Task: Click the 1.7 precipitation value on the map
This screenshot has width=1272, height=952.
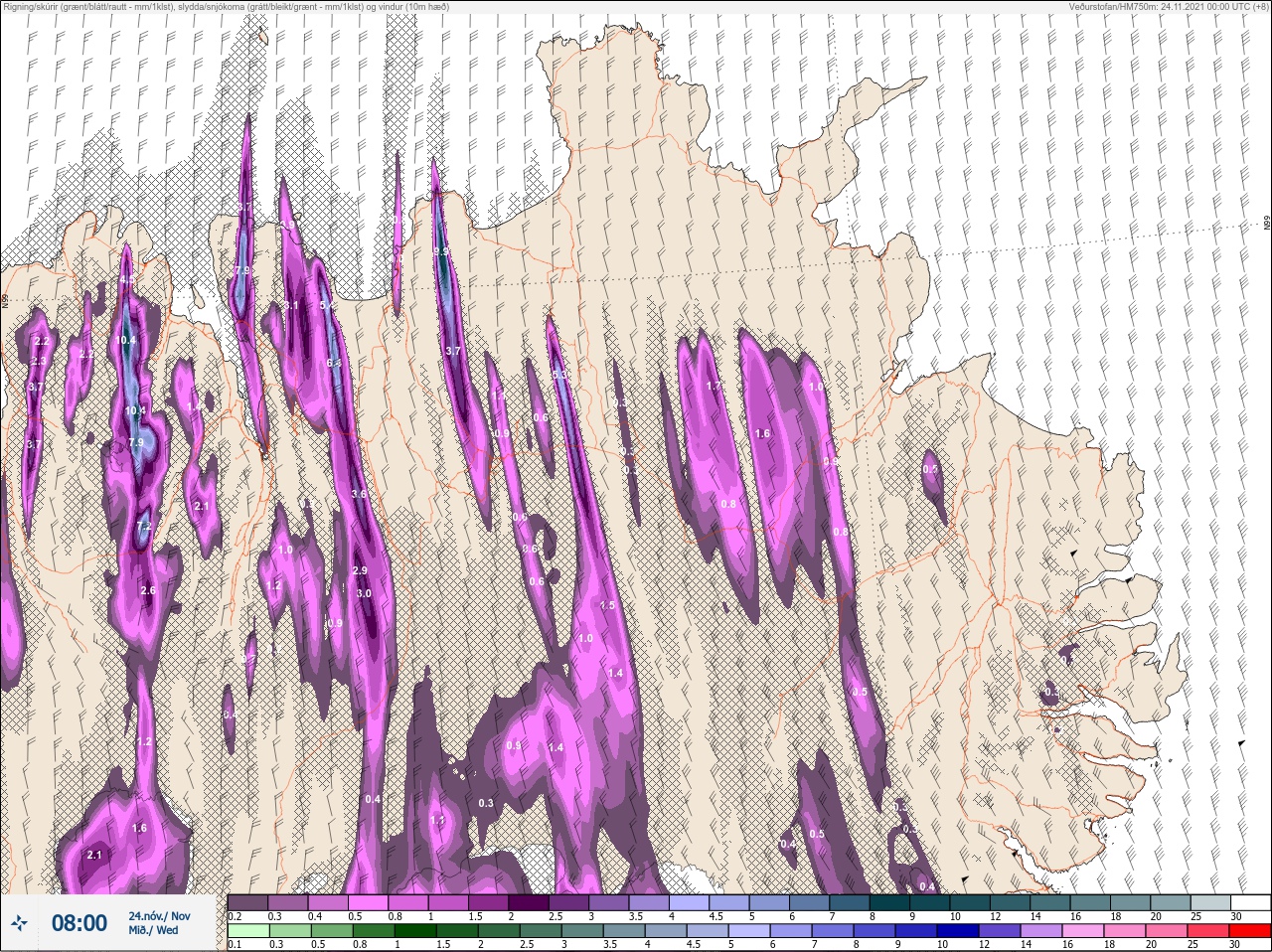Action: [x=713, y=386]
